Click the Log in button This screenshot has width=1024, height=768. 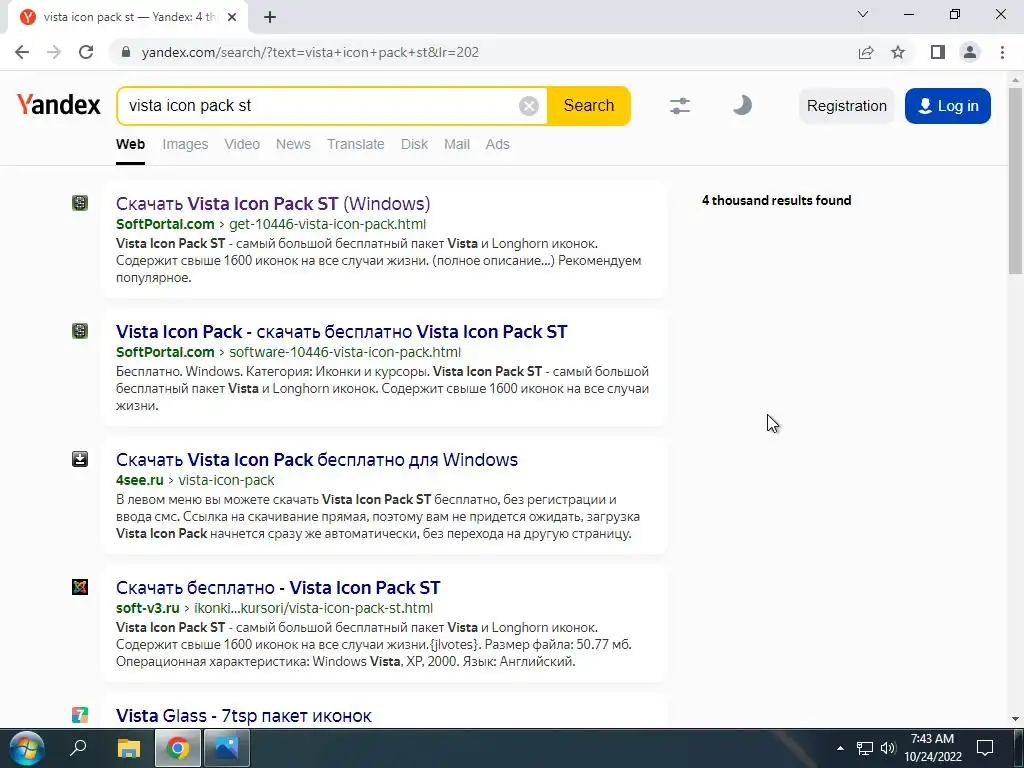coord(948,106)
